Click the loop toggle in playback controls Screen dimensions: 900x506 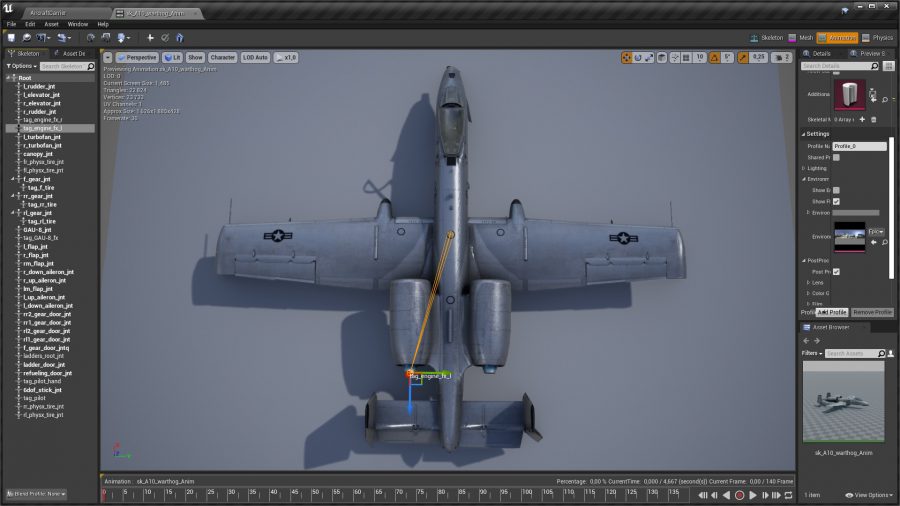[789, 495]
